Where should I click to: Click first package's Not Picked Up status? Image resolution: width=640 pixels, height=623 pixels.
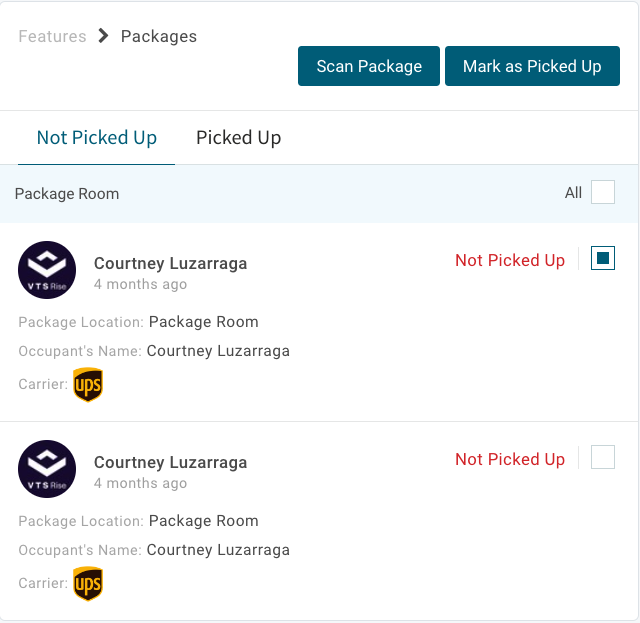[510, 260]
